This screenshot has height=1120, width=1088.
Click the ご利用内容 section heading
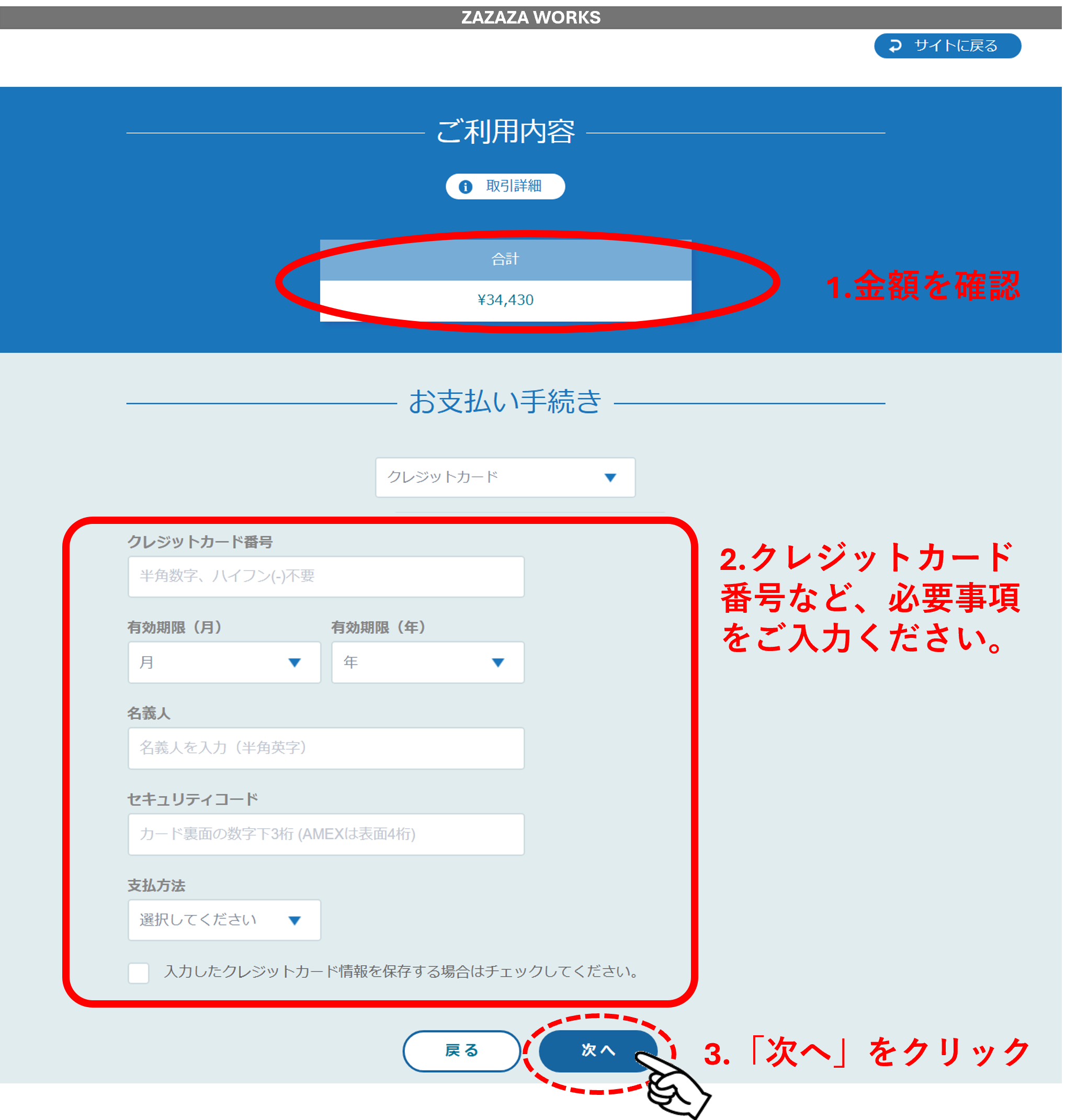click(505, 131)
